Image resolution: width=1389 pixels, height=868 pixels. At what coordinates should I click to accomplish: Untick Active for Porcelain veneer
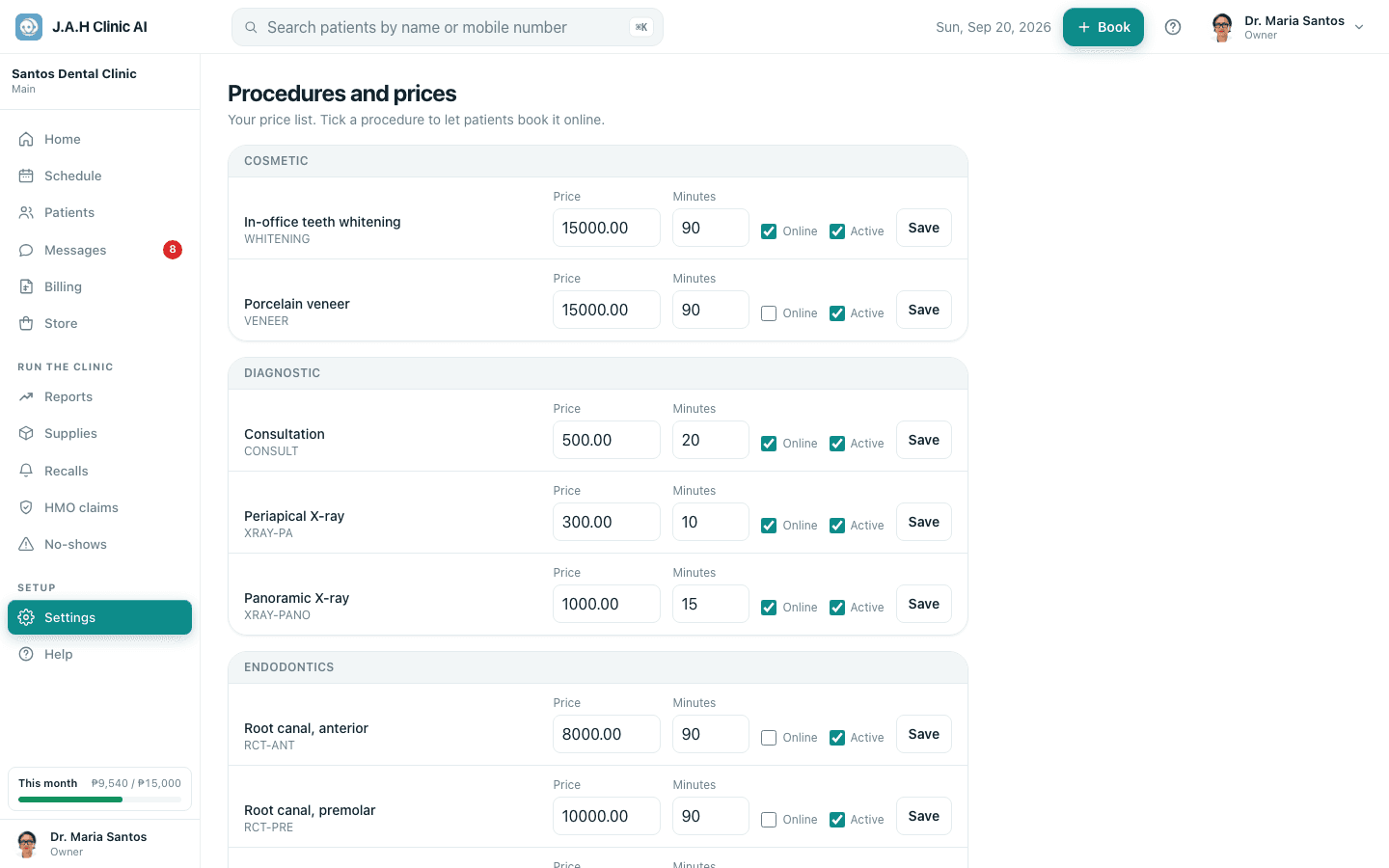[837, 313]
